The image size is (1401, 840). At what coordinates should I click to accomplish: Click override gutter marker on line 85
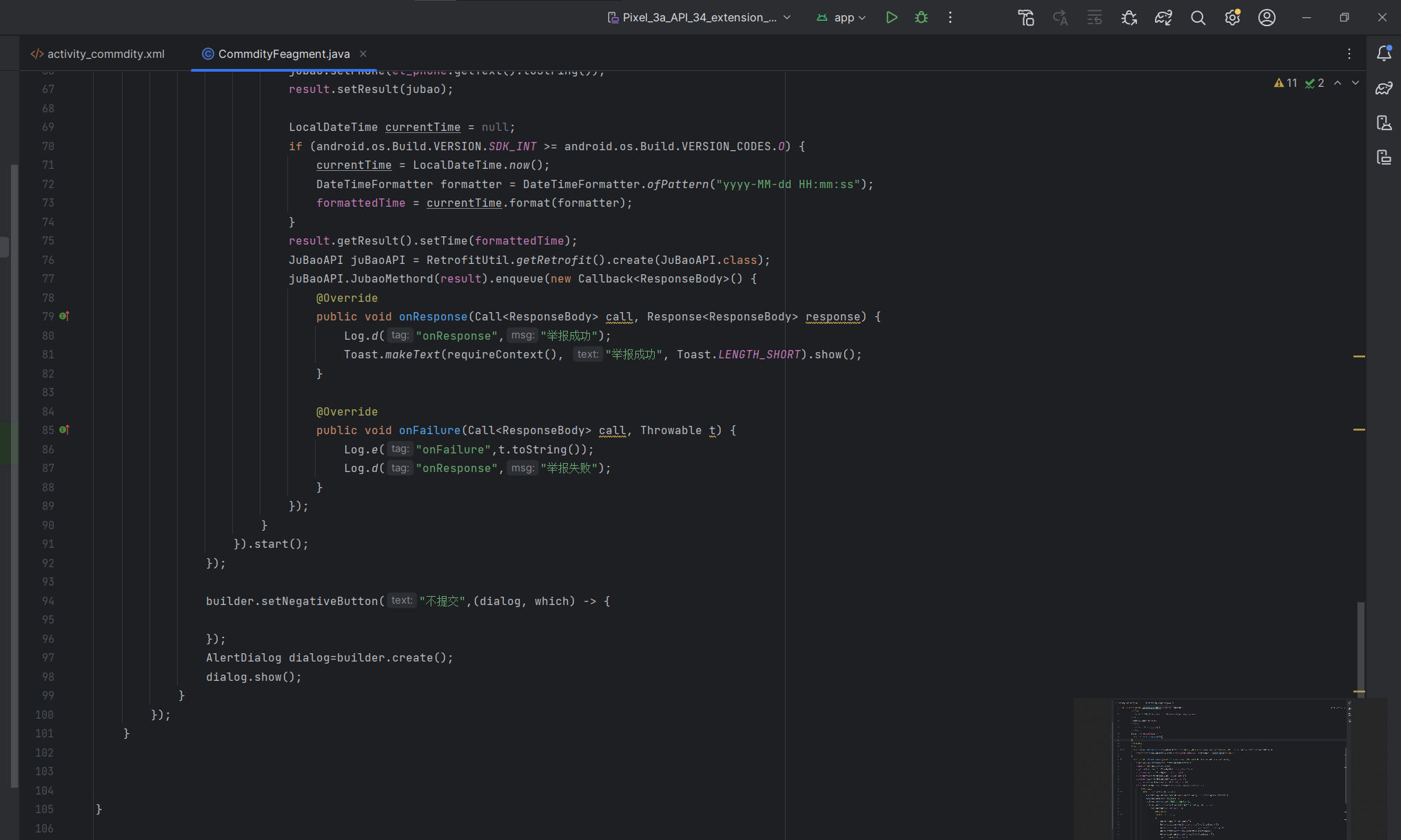pos(63,430)
